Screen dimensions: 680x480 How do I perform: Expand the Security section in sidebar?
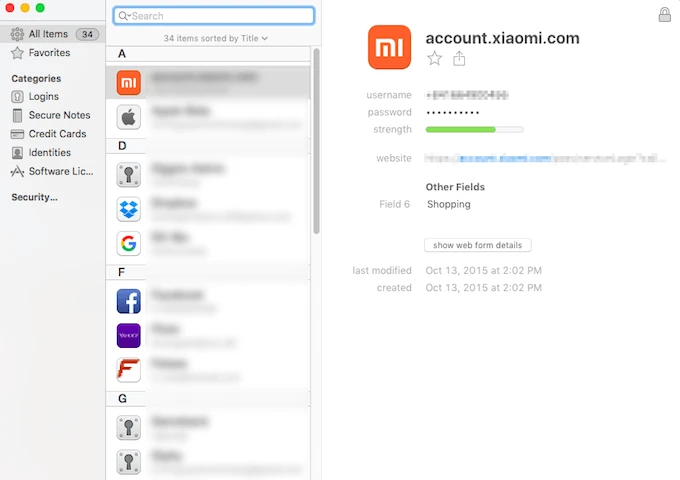34,197
